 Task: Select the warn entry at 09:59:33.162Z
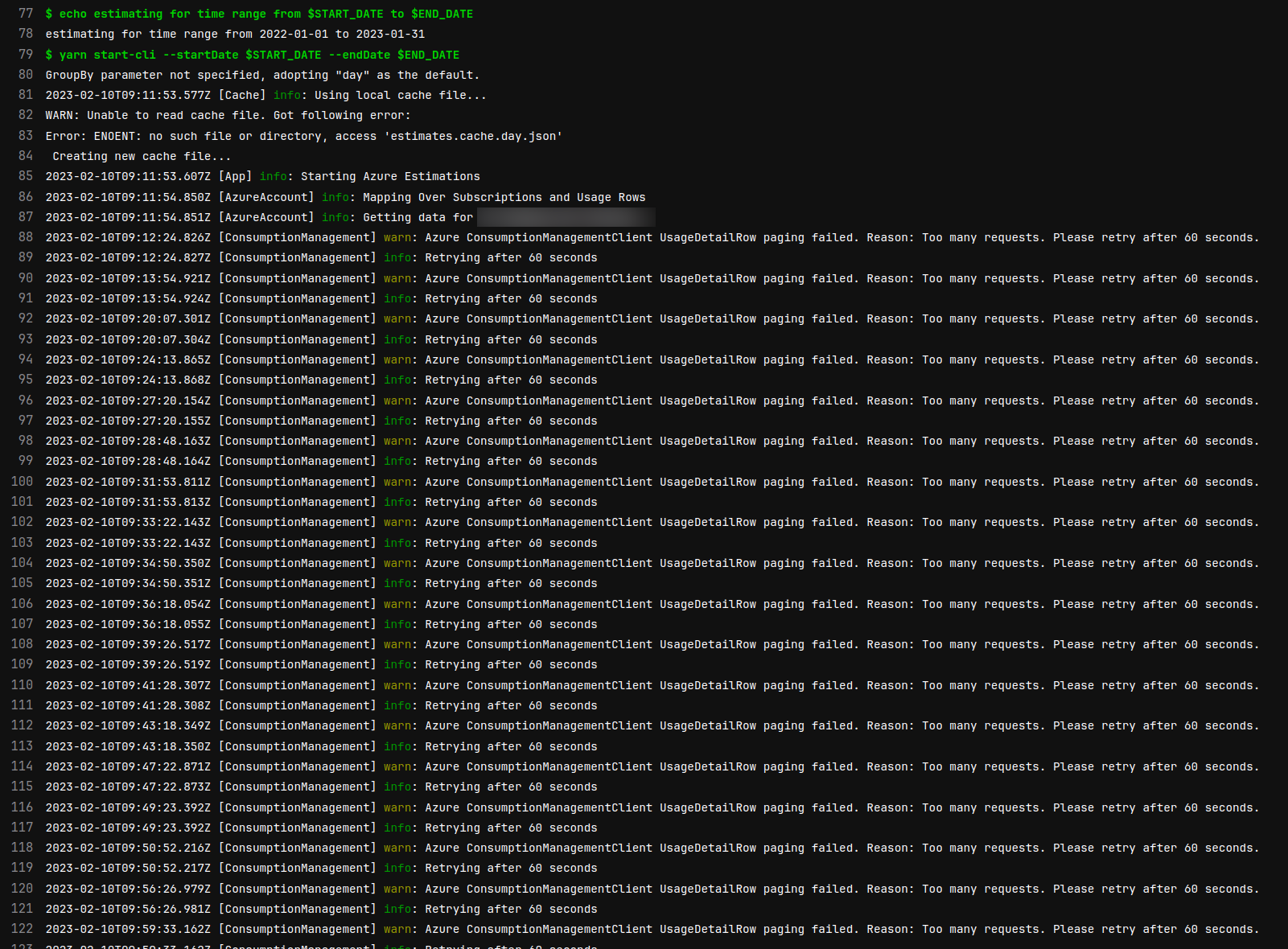[652, 929]
